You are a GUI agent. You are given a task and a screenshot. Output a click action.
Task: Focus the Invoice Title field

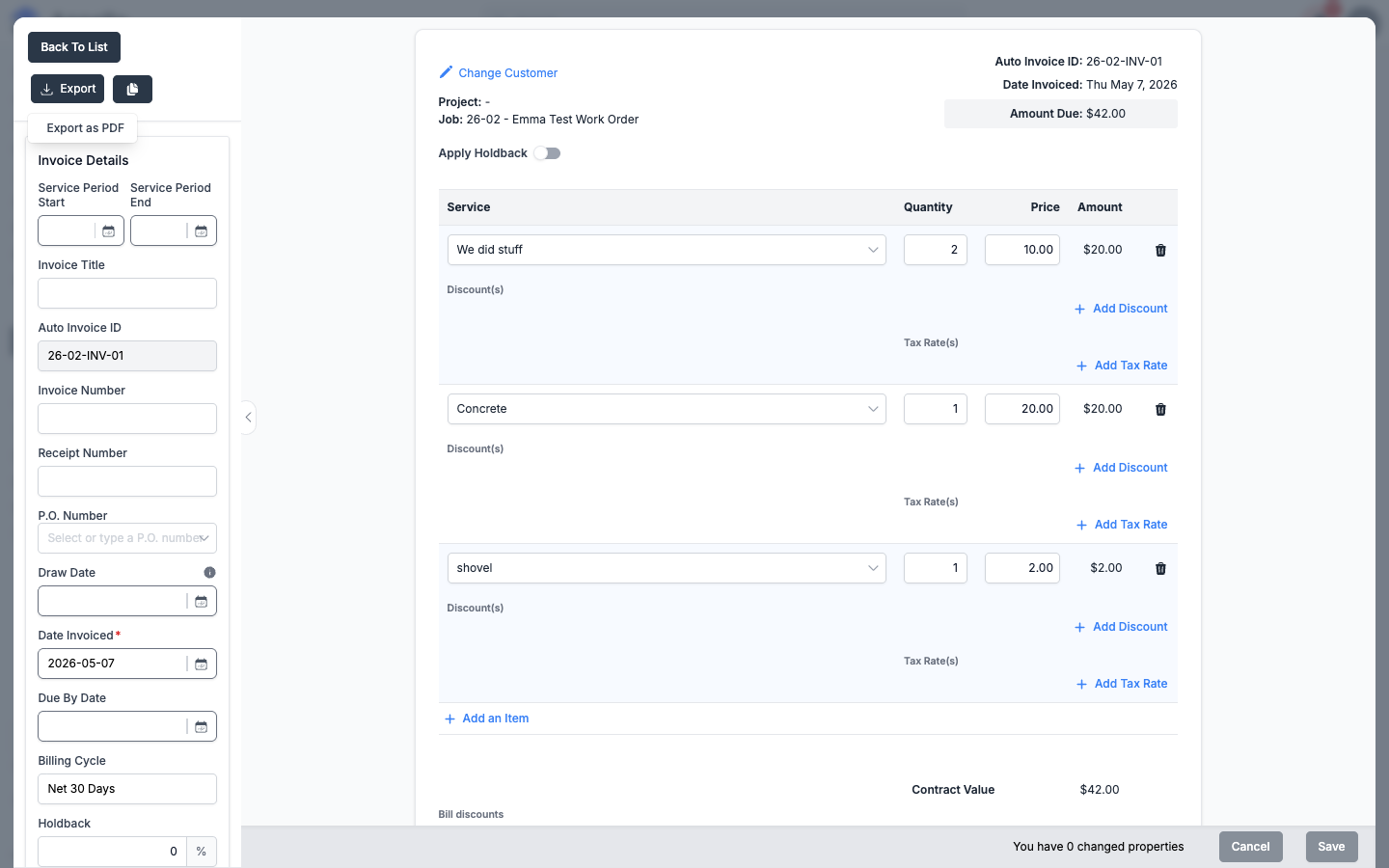click(127, 293)
